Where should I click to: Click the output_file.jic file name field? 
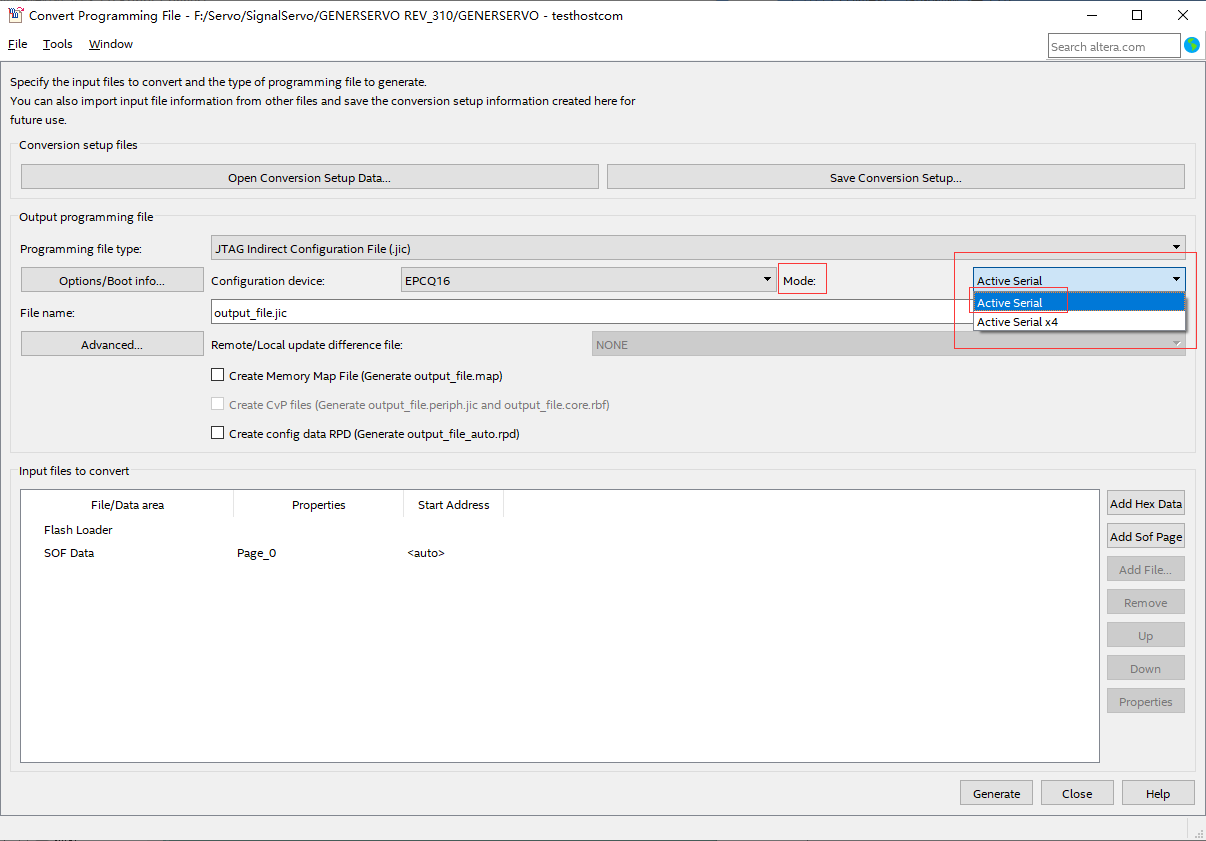click(591, 312)
